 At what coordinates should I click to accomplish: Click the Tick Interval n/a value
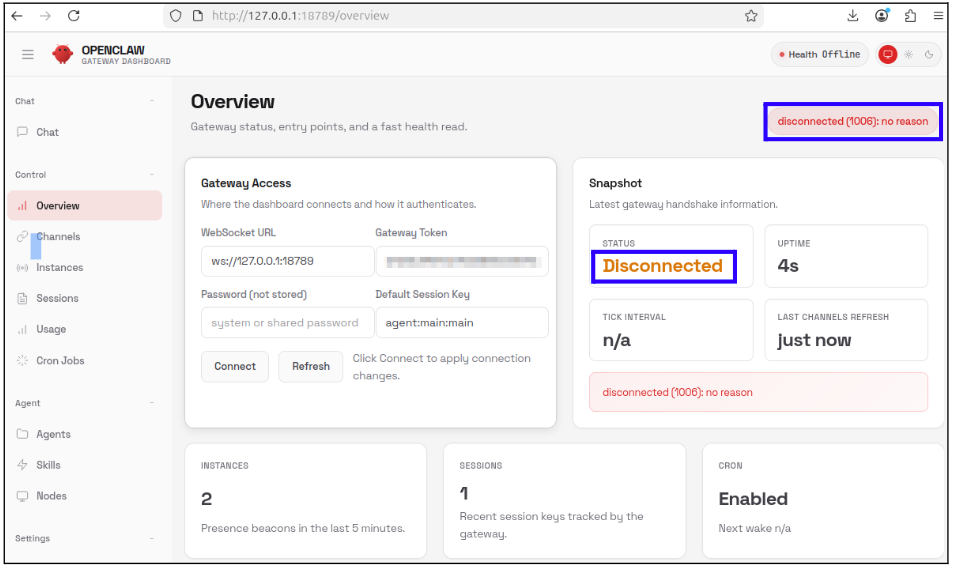[616, 340]
